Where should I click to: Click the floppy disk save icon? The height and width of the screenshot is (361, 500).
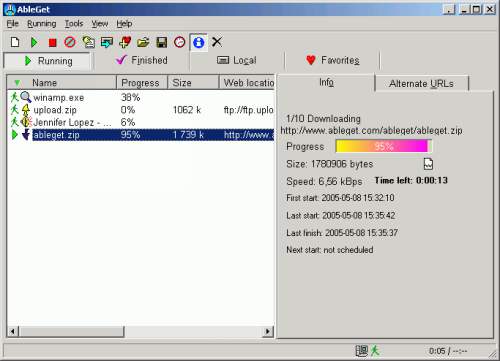pos(162,42)
